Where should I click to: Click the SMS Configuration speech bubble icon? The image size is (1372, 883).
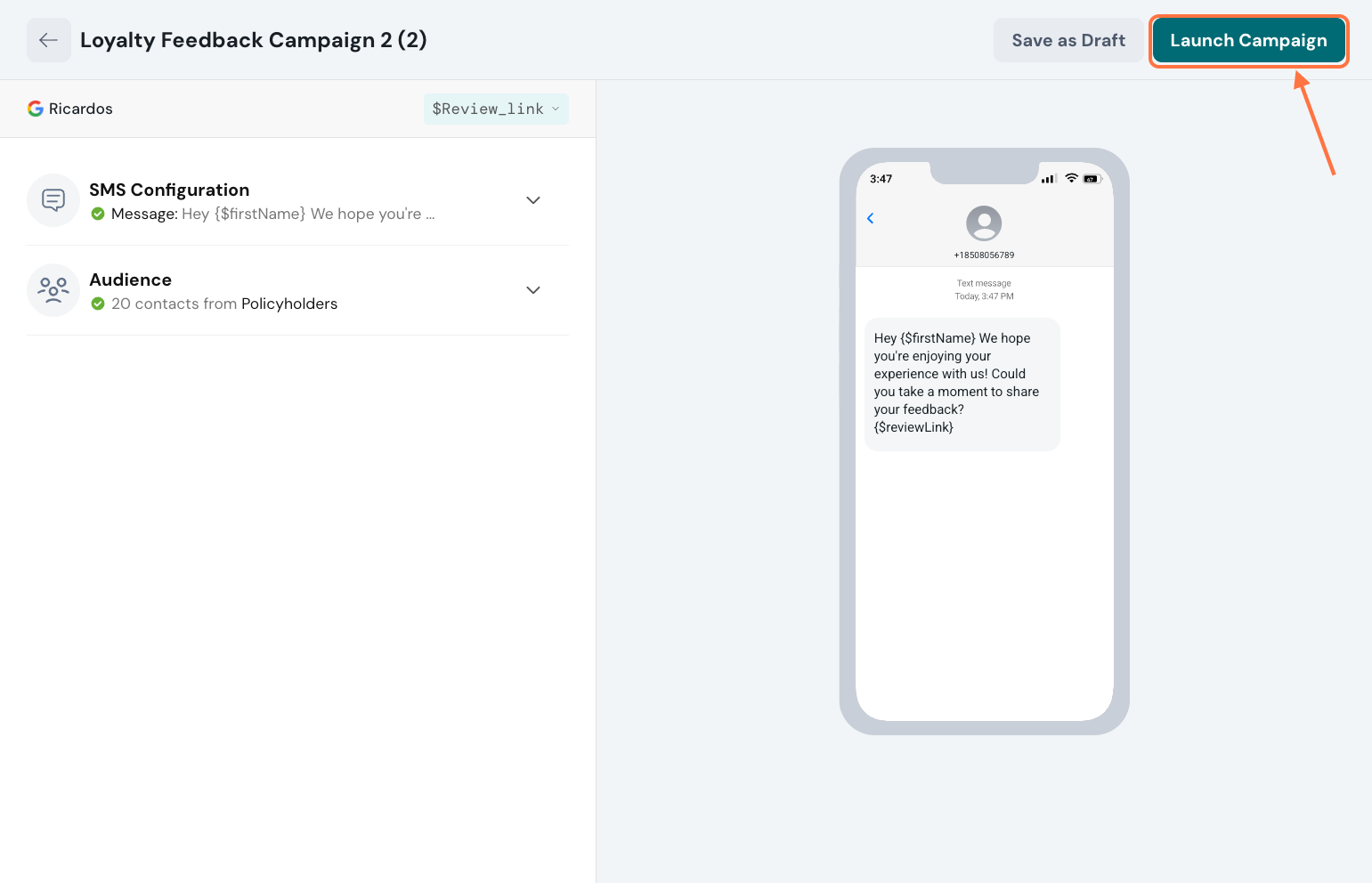coord(53,199)
